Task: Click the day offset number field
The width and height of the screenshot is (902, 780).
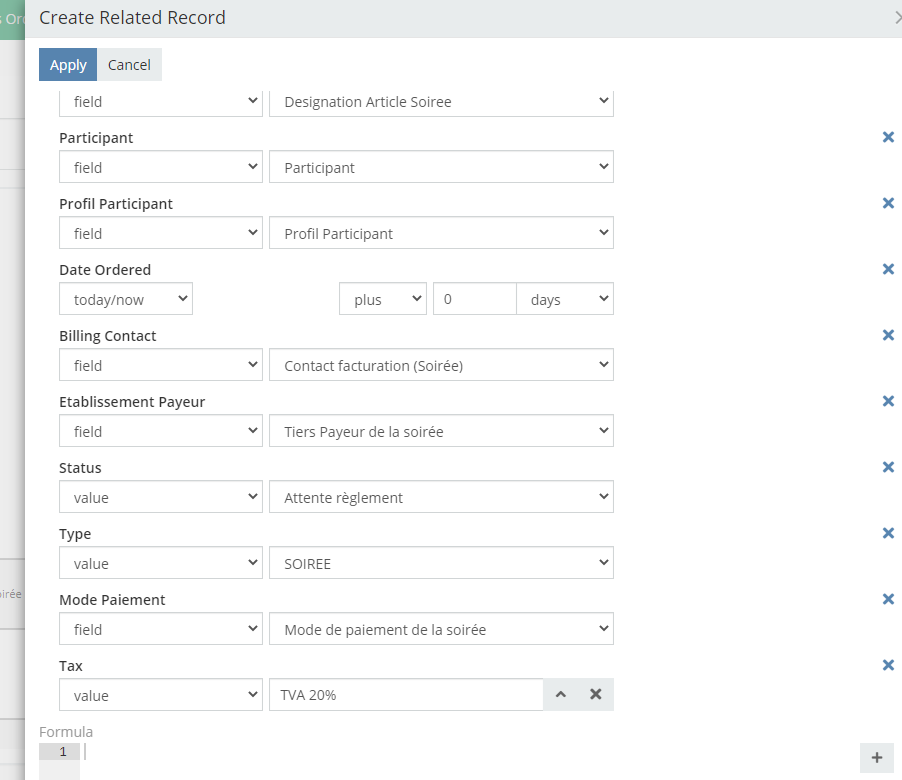Action: [x=474, y=300]
